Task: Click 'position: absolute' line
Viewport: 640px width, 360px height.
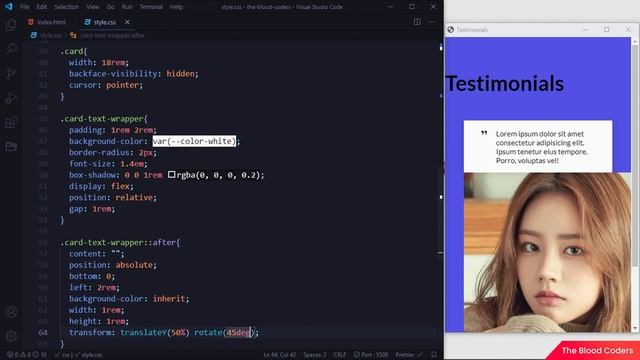Action: pyautogui.click(x=113, y=265)
